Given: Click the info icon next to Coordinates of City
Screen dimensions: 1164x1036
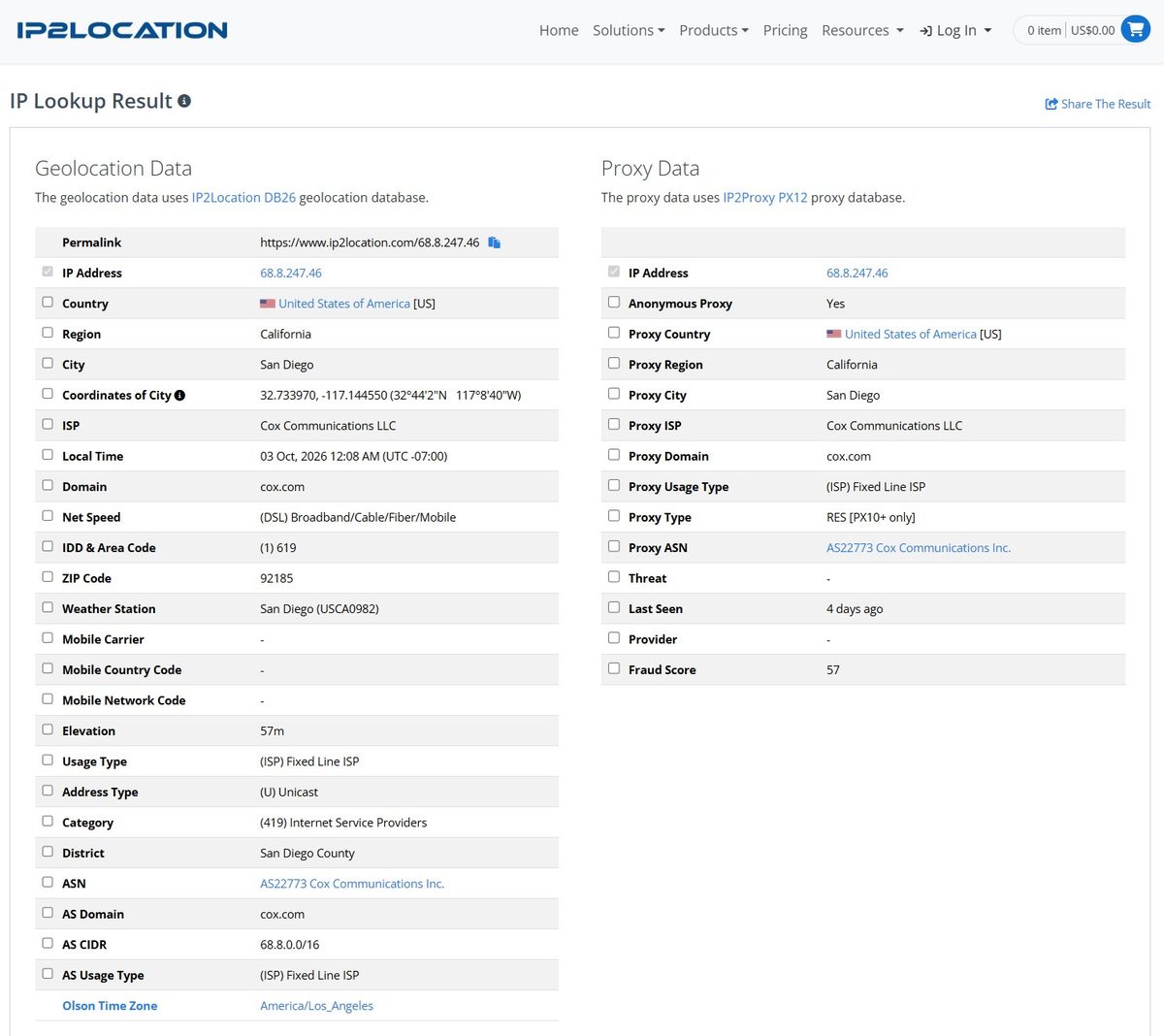Looking at the screenshot, I should [x=179, y=396].
